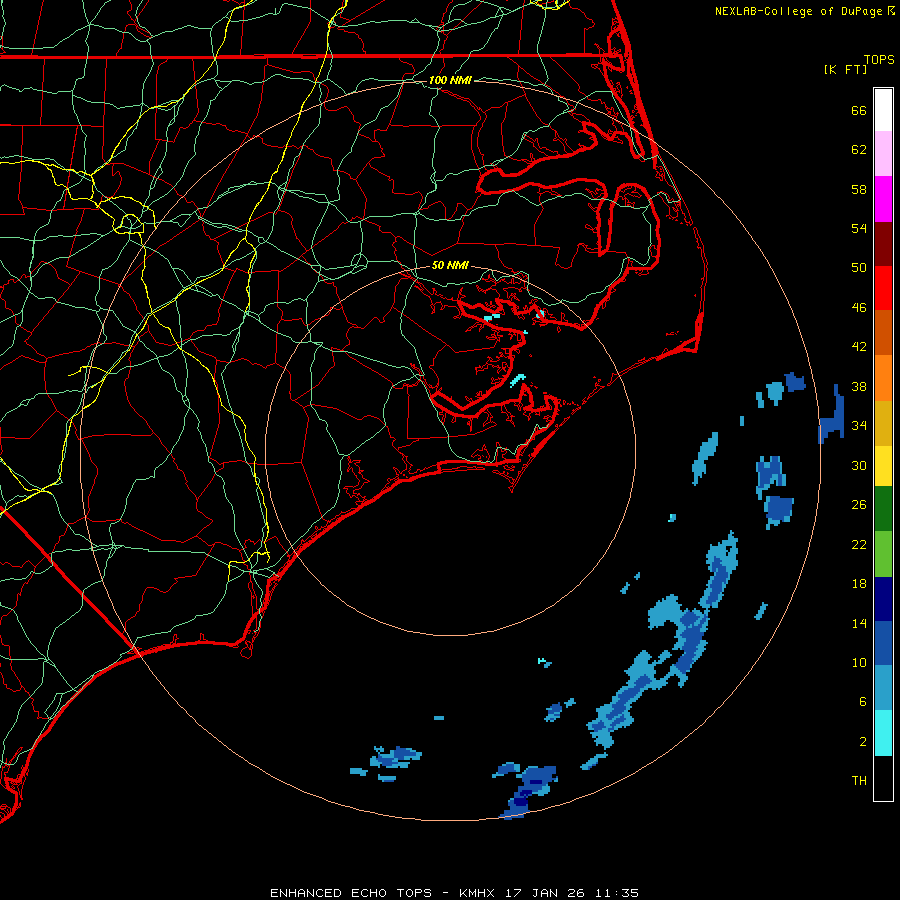
Task: Click the navy blue legend swatch
Action: [x=883, y=599]
